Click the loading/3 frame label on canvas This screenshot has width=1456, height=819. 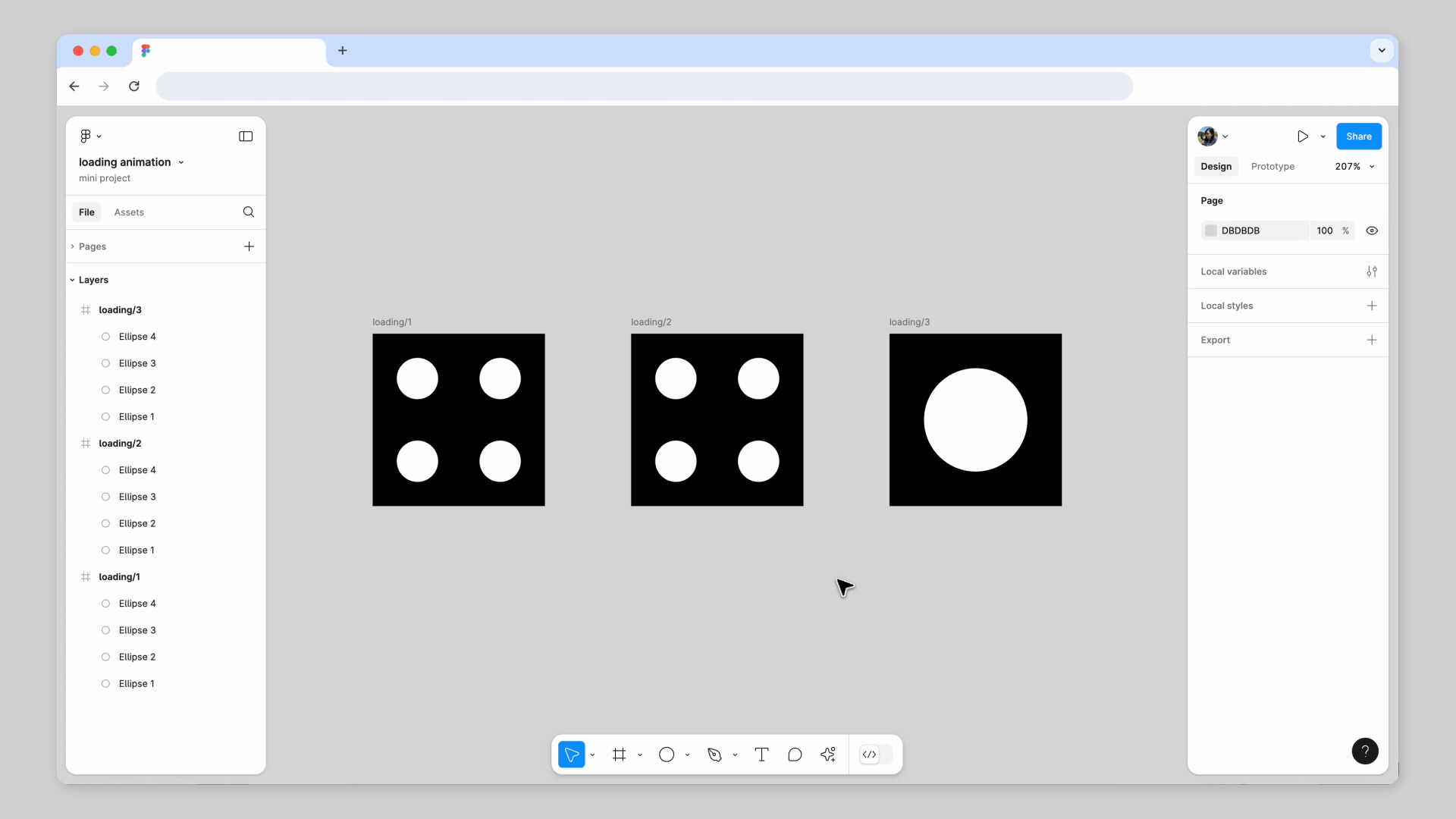click(909, 322)
